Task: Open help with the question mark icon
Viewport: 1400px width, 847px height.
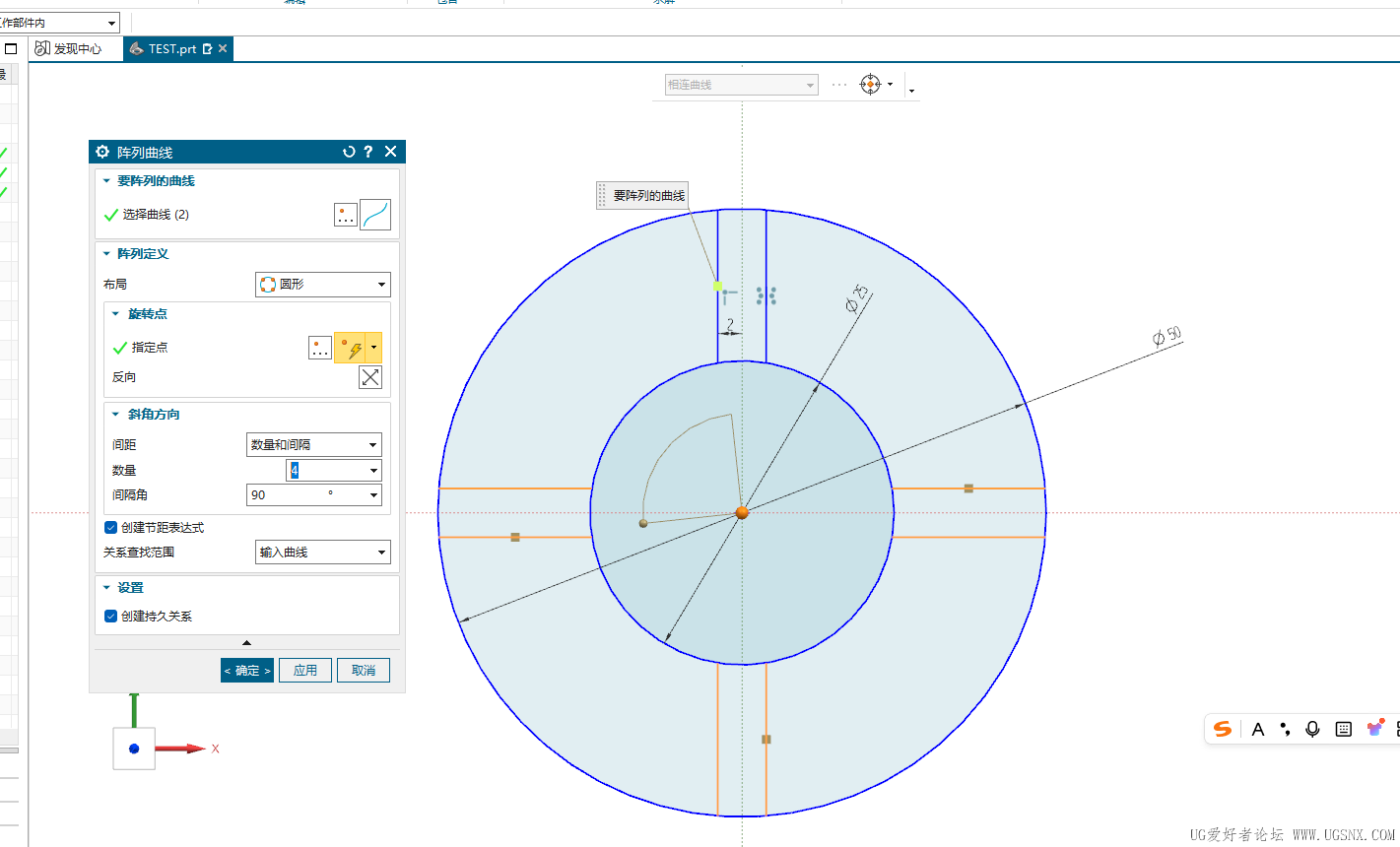Action: pyautogui.click(x=368, y=152)
